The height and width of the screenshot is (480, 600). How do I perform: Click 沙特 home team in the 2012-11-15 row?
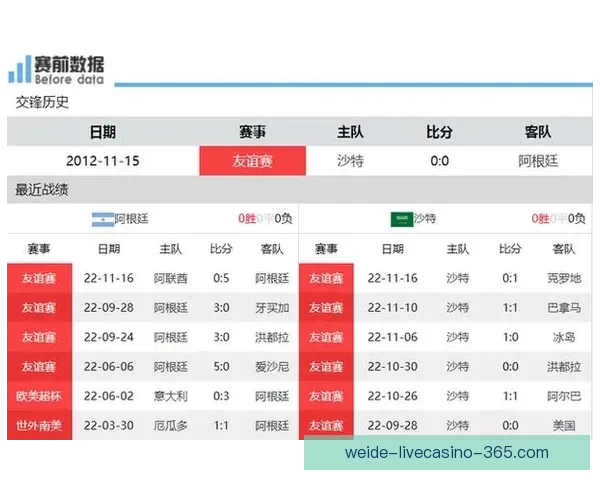click(x=350, y=161)
